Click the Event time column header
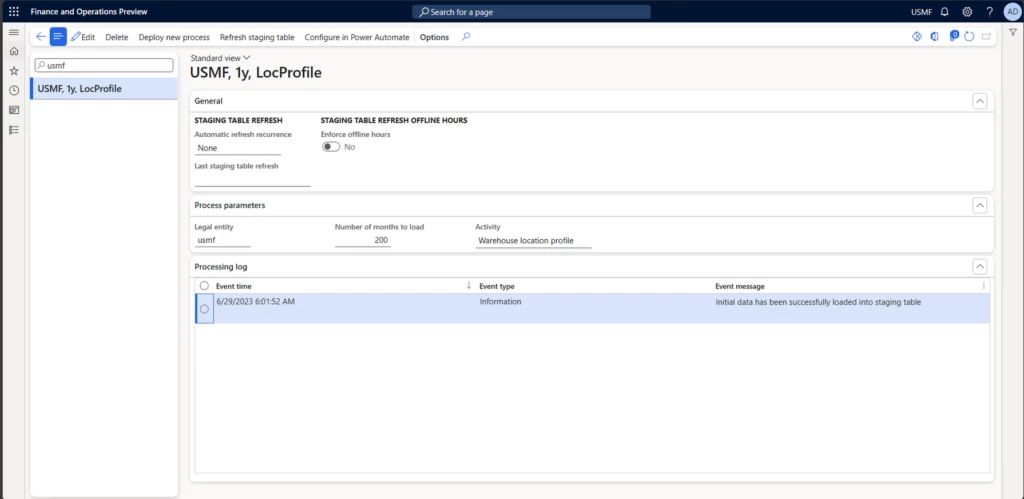 point(234,286)
